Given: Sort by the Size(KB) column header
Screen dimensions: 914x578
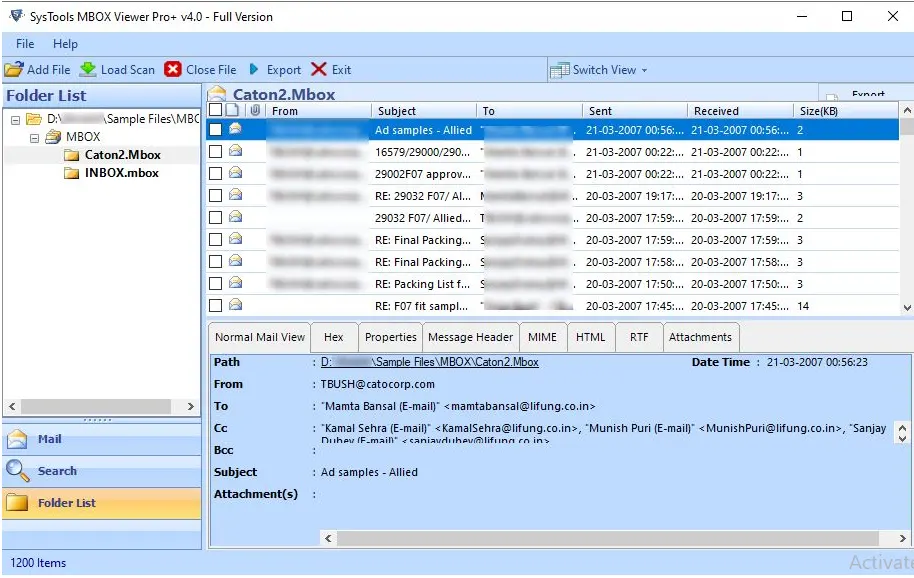Looking at the screenshot, I should [x=845, y=111].
